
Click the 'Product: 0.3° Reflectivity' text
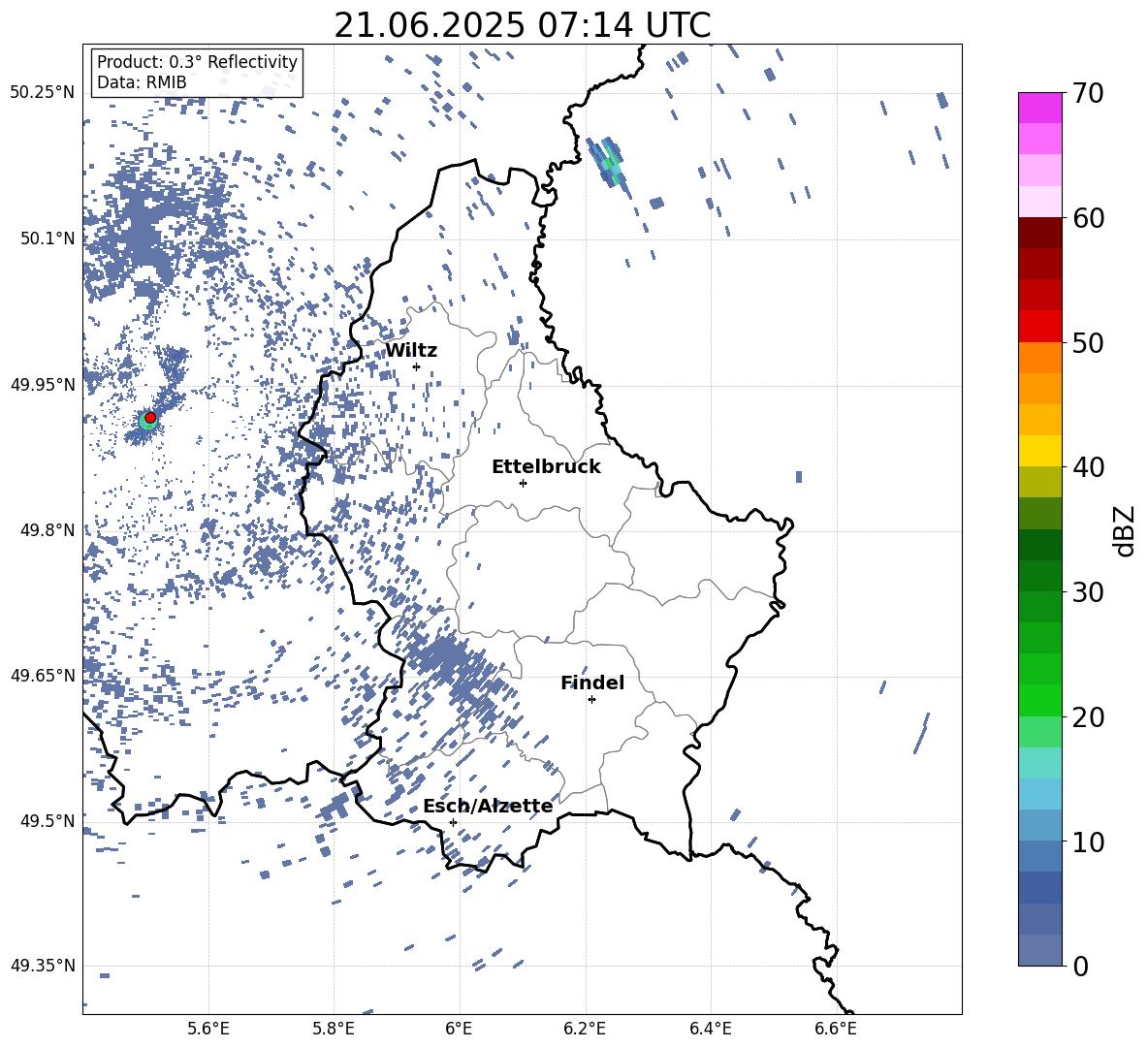[197, 62]
